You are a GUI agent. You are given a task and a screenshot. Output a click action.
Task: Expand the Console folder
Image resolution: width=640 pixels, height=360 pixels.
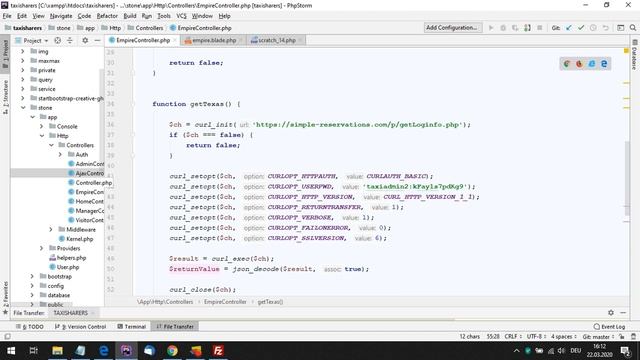pos(42,127)
